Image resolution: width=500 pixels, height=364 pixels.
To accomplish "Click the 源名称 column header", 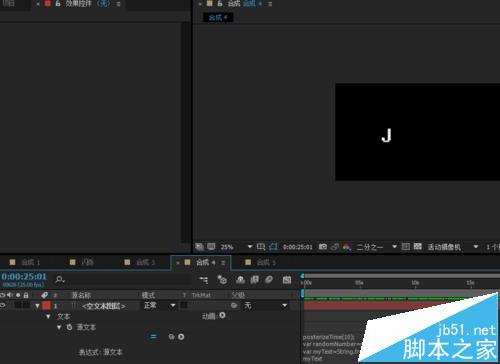I will 81,295.
